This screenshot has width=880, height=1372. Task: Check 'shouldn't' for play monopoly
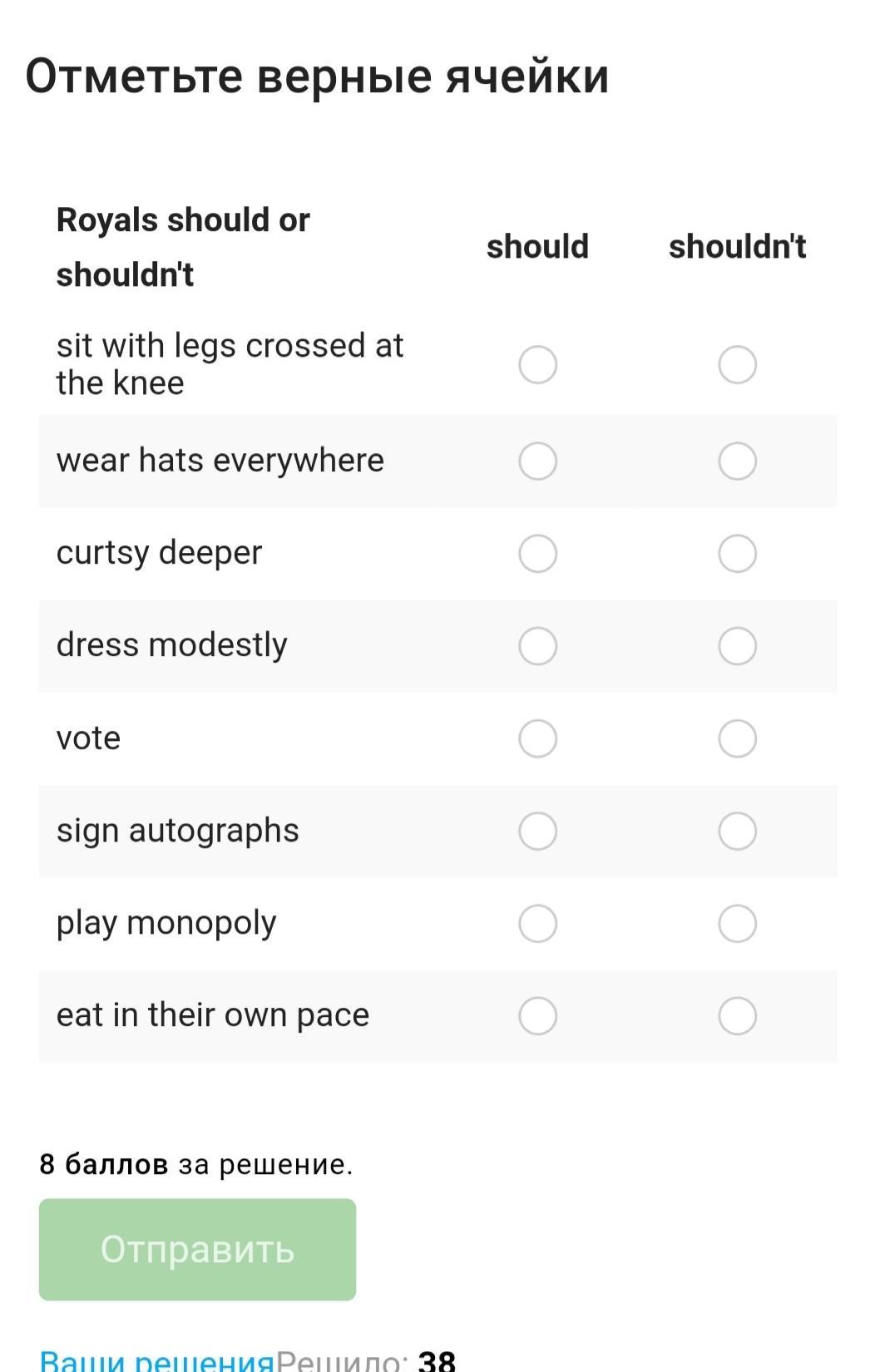coord(737,924)
